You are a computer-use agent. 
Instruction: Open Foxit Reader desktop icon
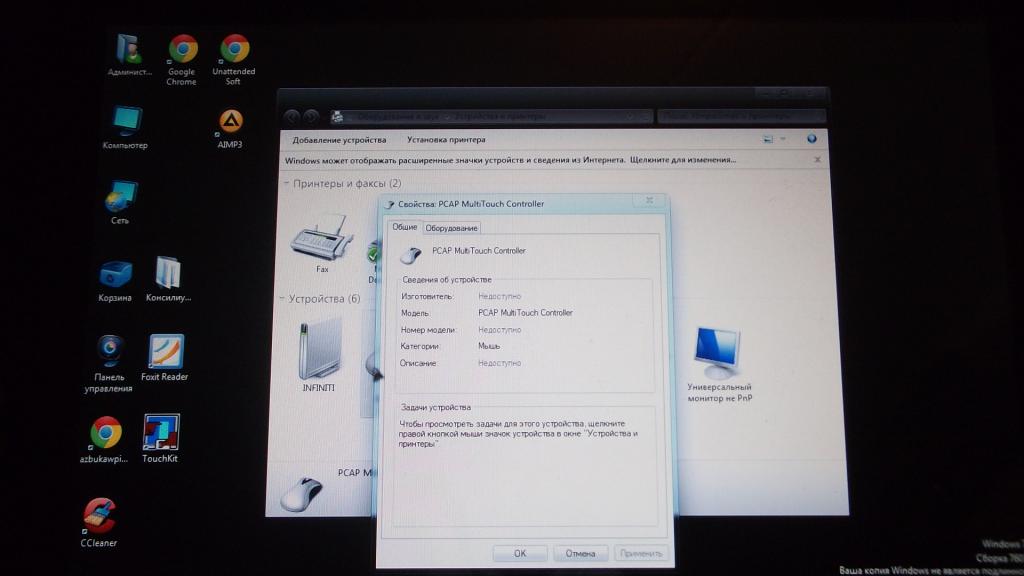(x=166, y=353)
